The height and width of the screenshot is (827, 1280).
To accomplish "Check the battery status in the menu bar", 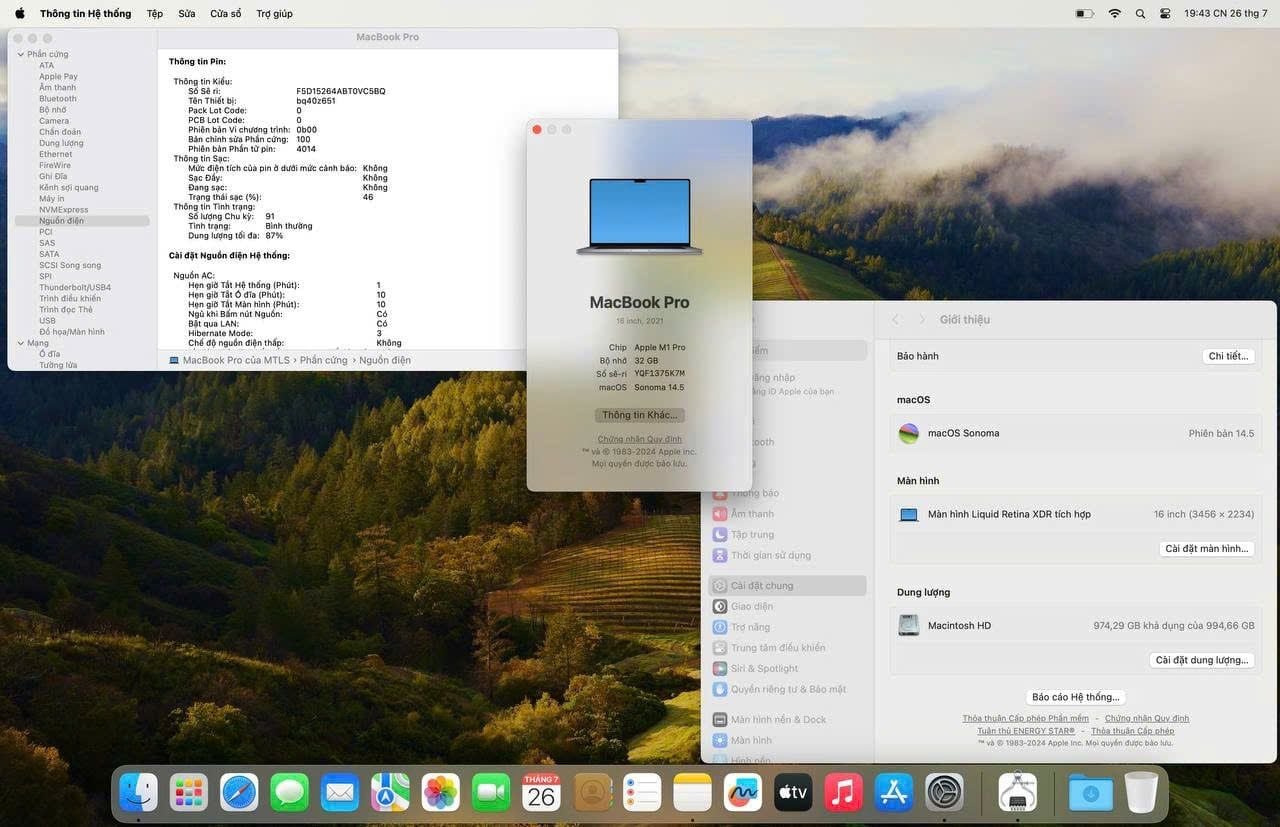I will [x=1084, y=14].
